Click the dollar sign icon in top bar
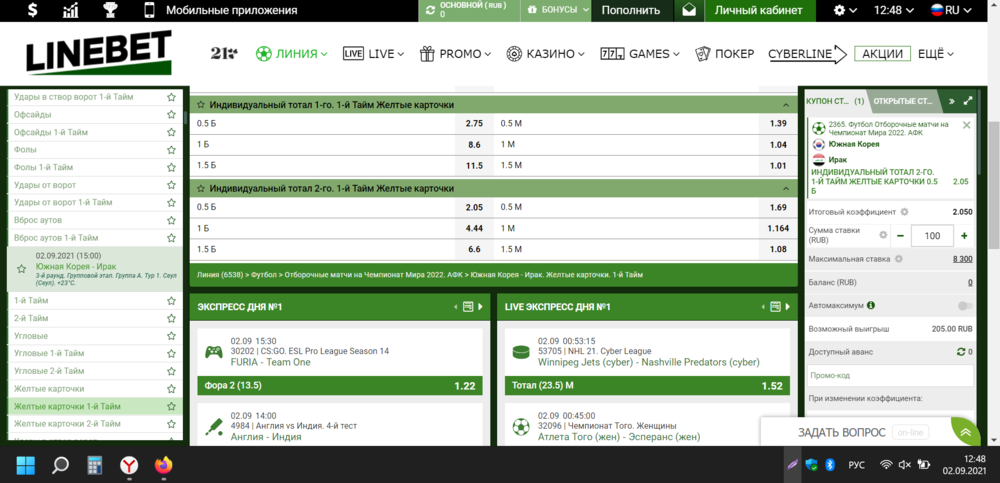The image size is (1000, 483). tap(33, 10)
